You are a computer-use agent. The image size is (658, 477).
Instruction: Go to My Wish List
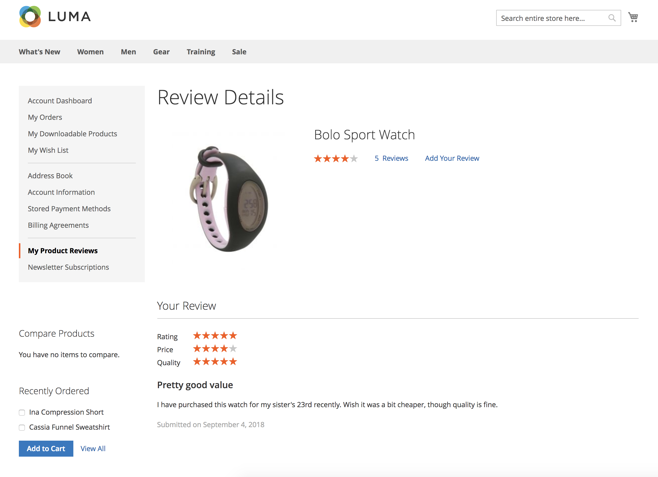48,150
